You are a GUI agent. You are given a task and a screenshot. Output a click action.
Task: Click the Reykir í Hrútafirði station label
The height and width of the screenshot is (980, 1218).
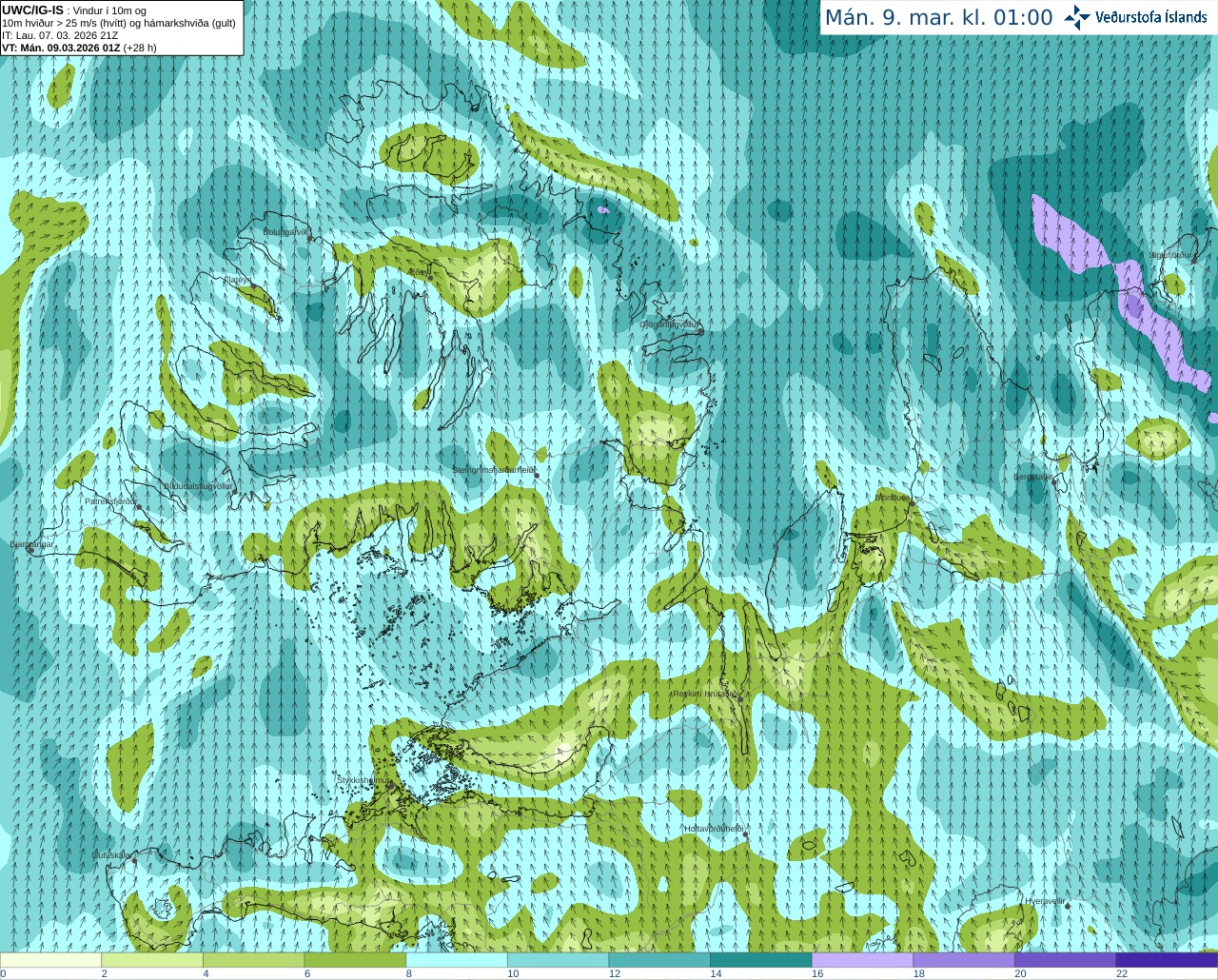pos(705,695)
